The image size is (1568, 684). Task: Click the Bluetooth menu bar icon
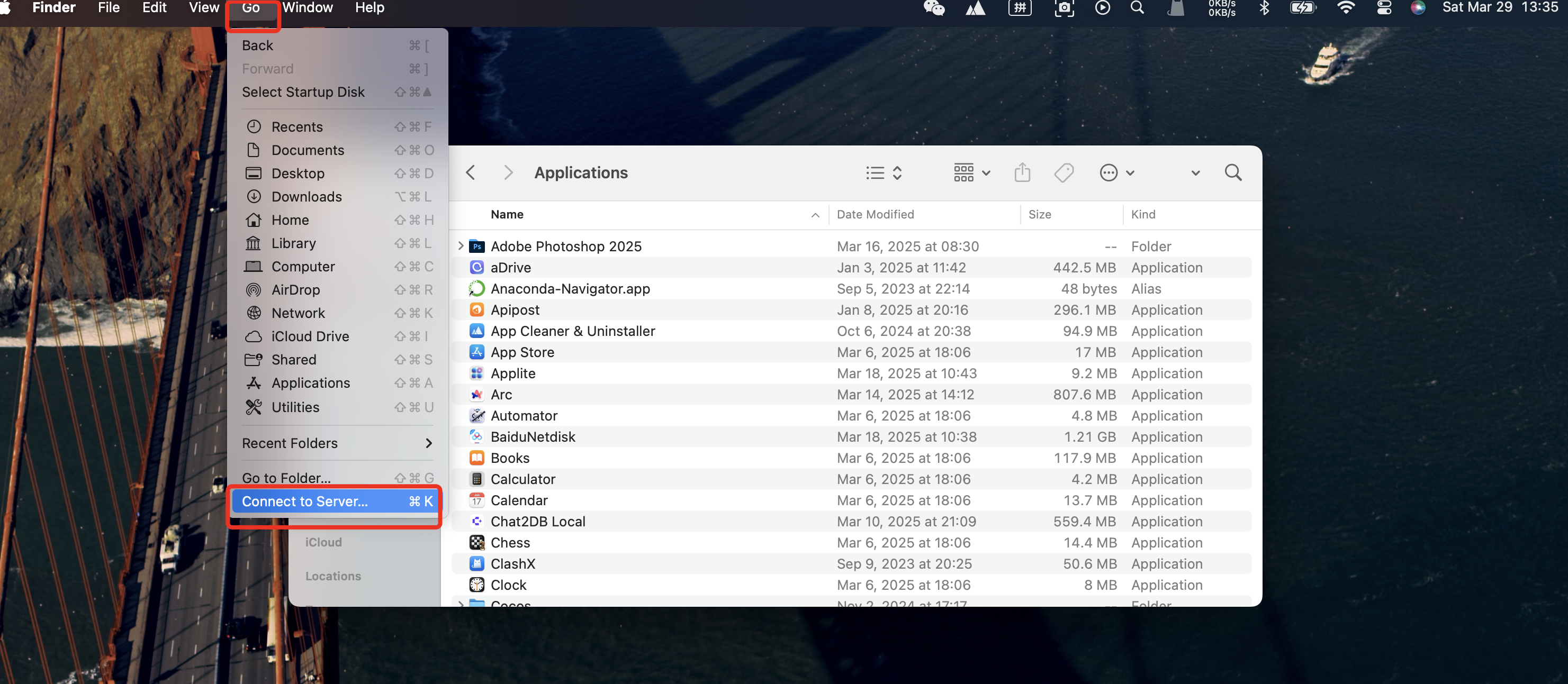point(1264,8)
